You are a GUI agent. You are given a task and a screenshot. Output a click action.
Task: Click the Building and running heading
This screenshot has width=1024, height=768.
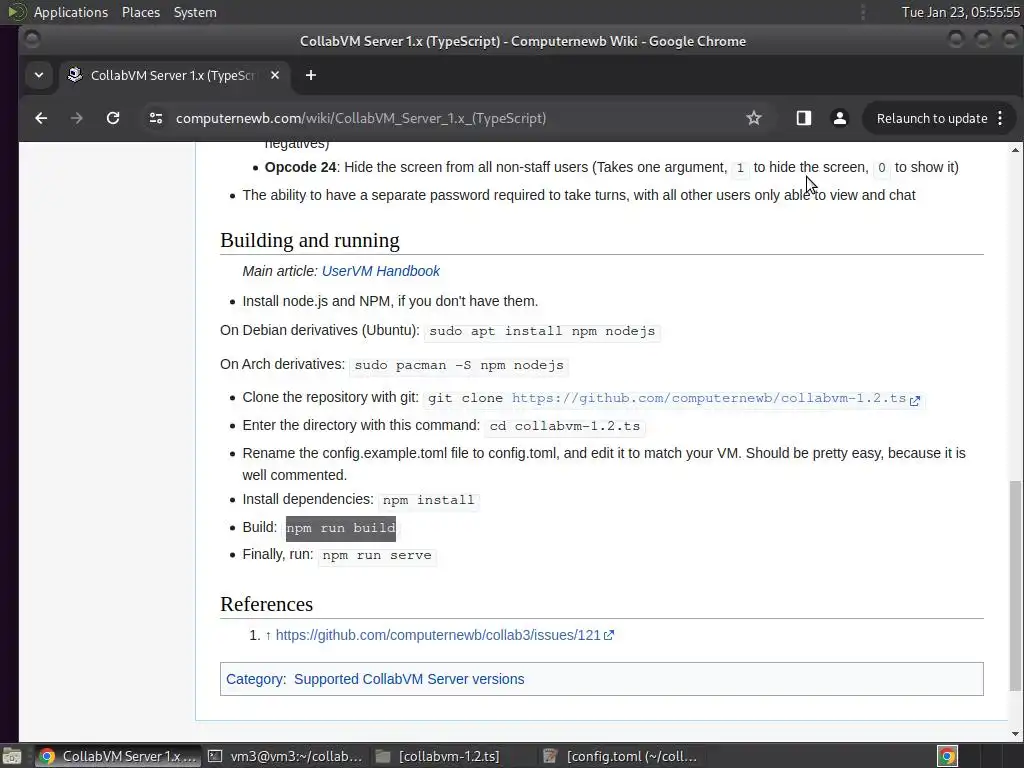coord(310,240)
